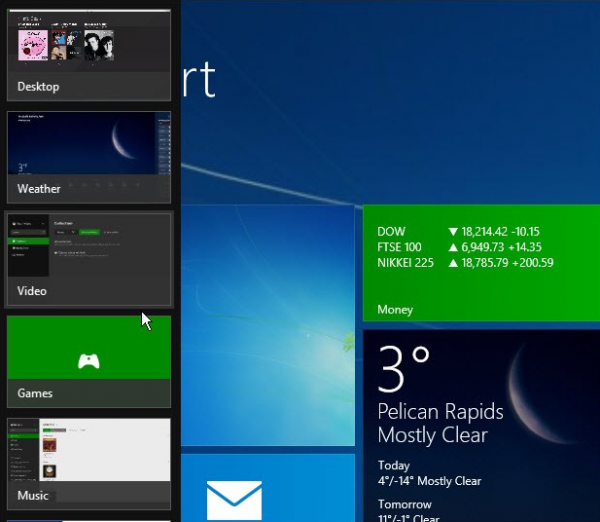Click the FTSE 100 up-arrow indicator
Screen dimensions: 600x522
pos(452,247)
